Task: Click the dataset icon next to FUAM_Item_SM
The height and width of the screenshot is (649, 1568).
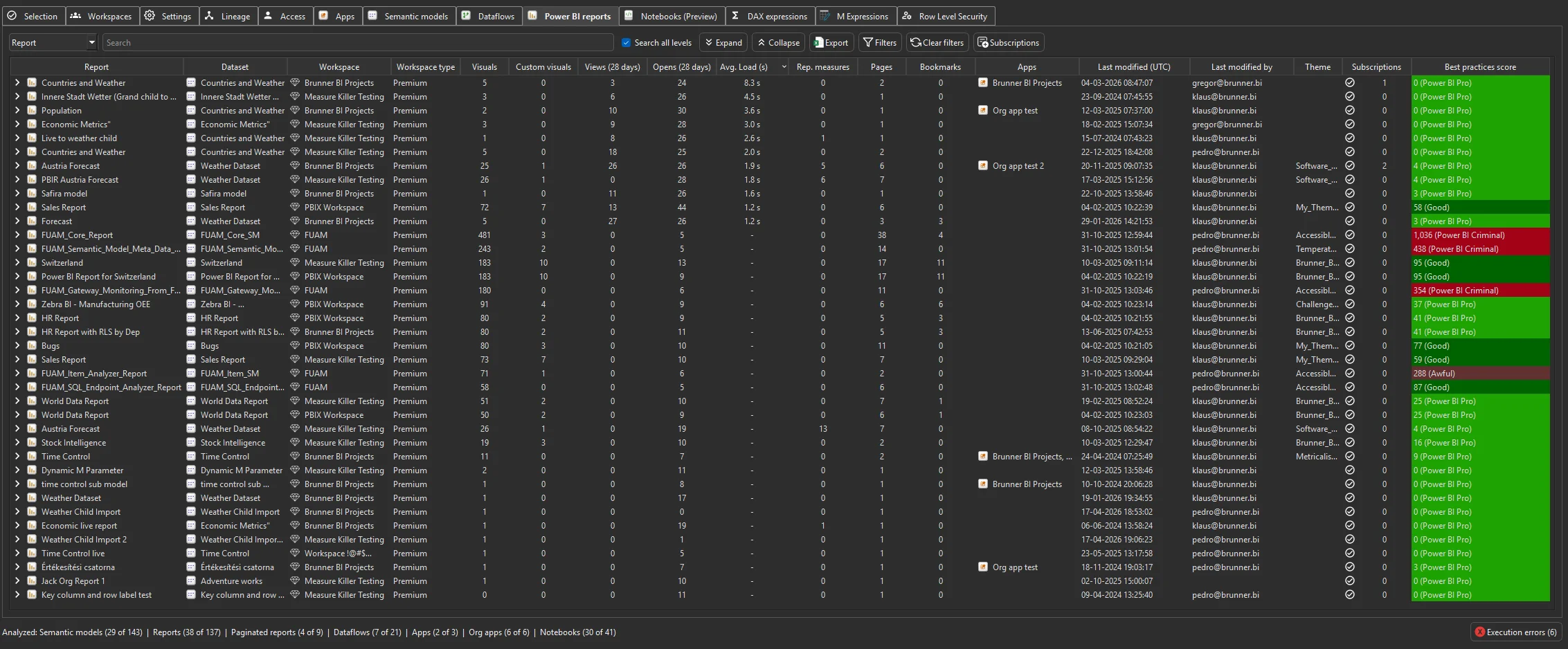Action: [191, 374]
